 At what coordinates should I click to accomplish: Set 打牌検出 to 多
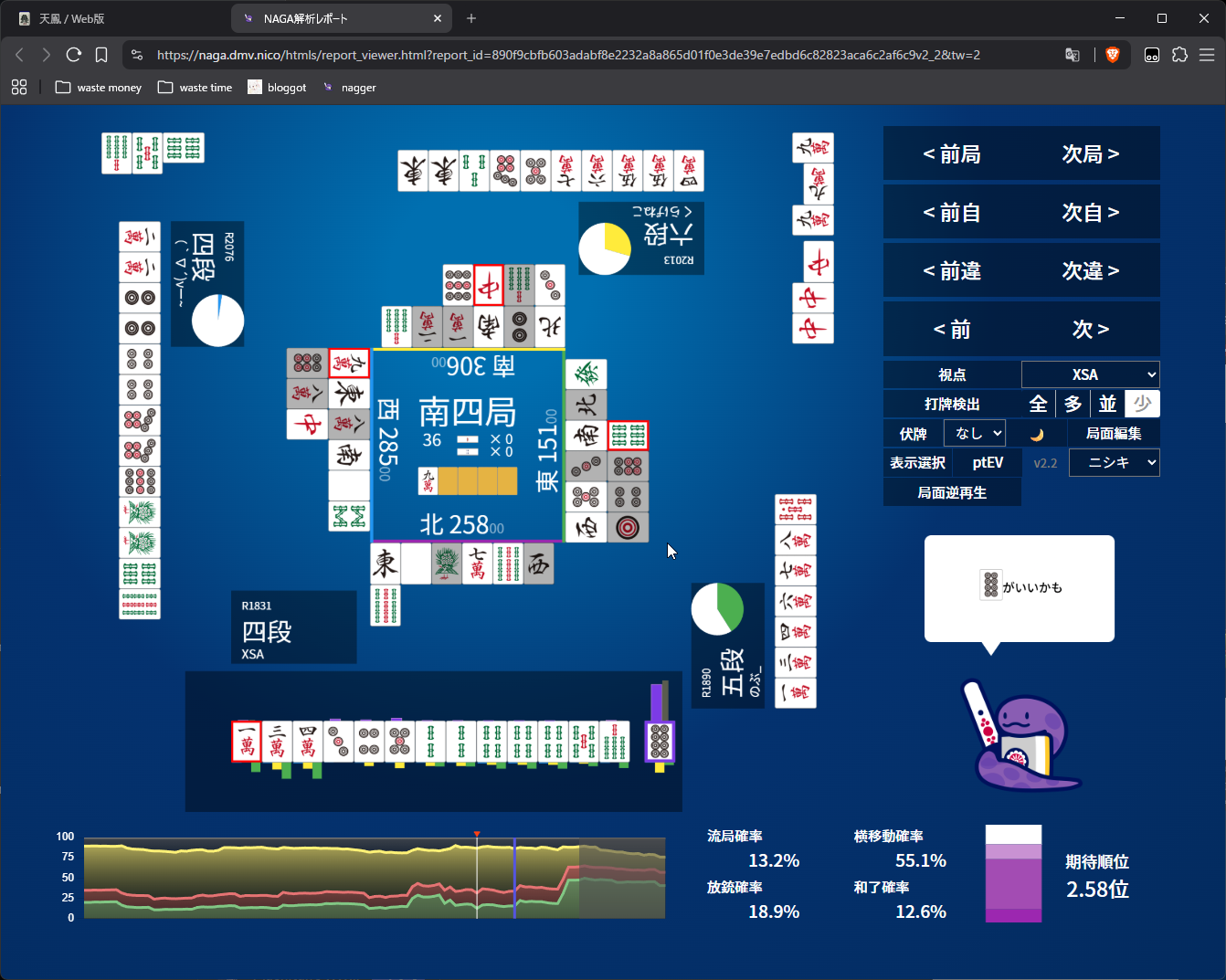click(1073, 404)
